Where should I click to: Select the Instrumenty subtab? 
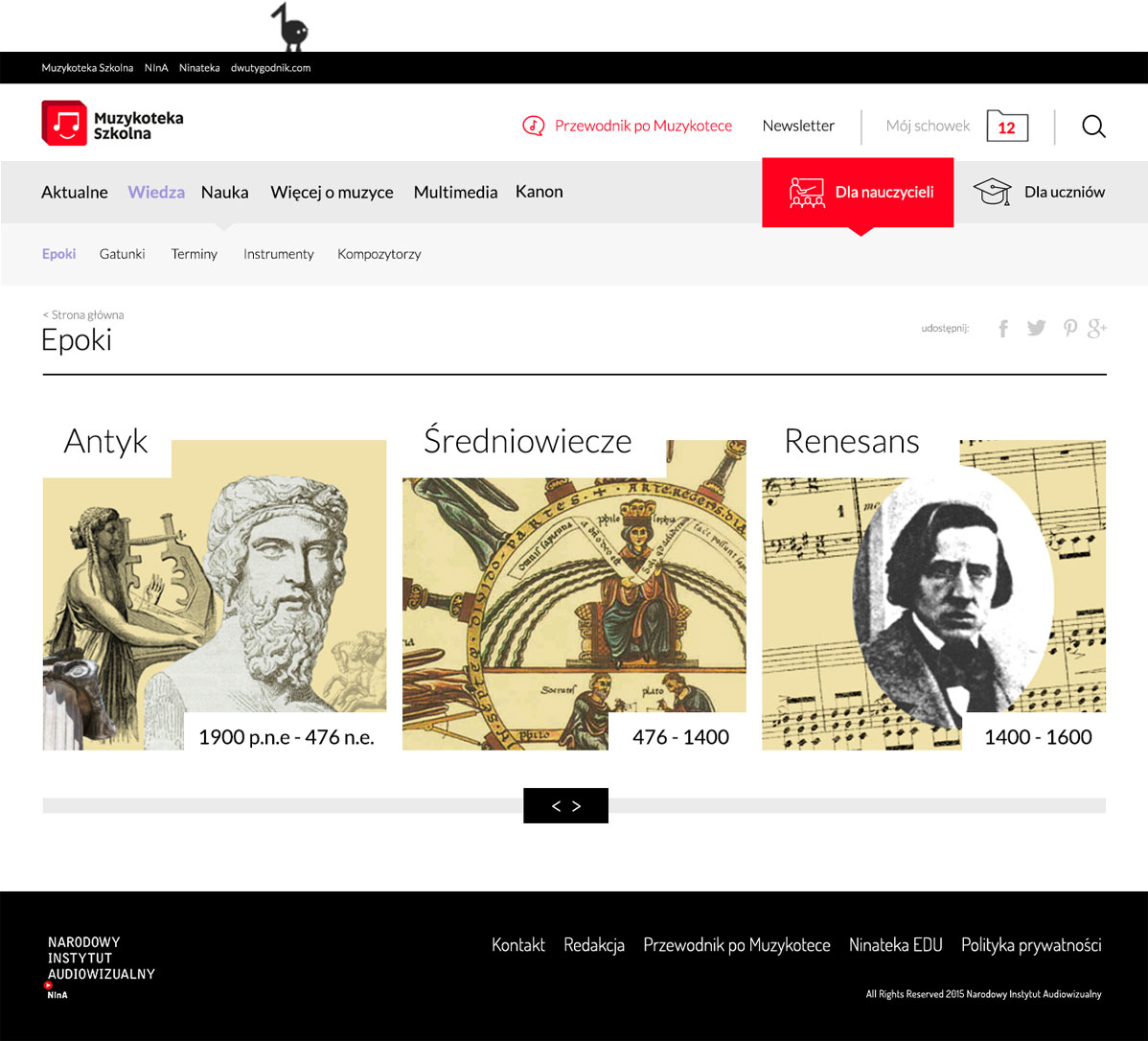tap(278, 254)
